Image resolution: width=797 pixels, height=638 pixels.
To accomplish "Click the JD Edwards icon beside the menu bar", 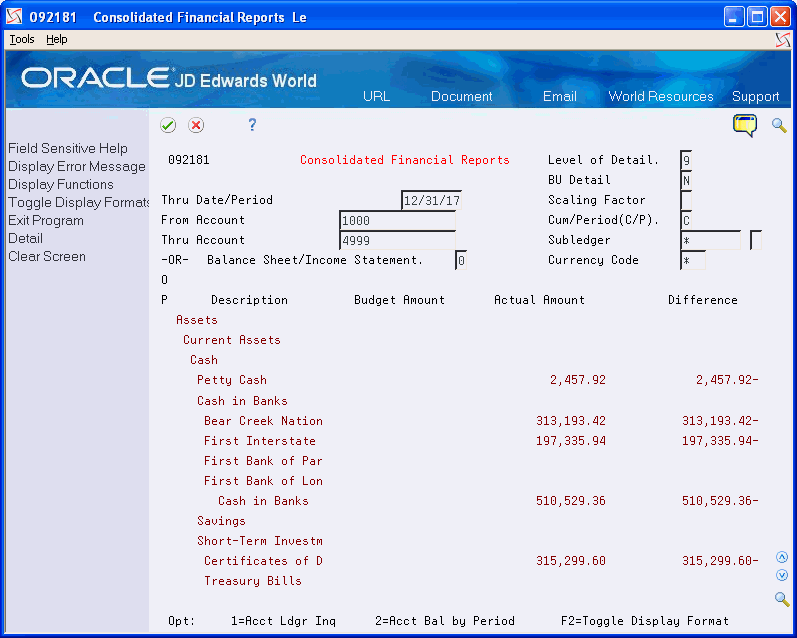I will pos(783,40).
